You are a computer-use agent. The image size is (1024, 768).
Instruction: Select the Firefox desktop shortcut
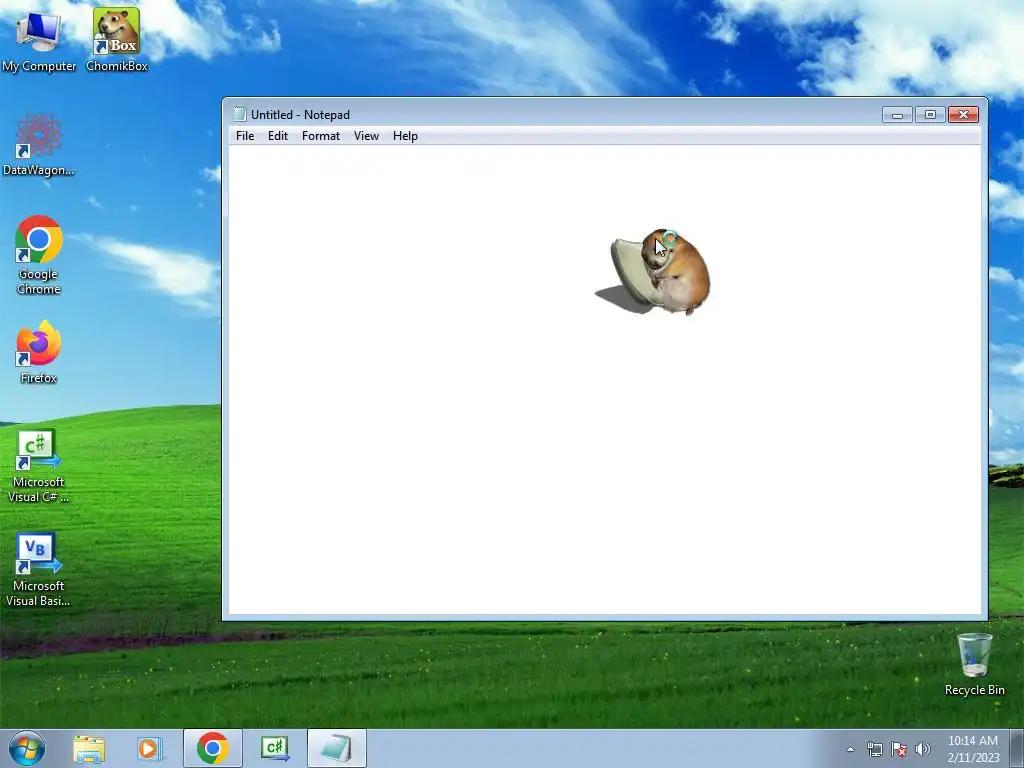click(39, 352)
